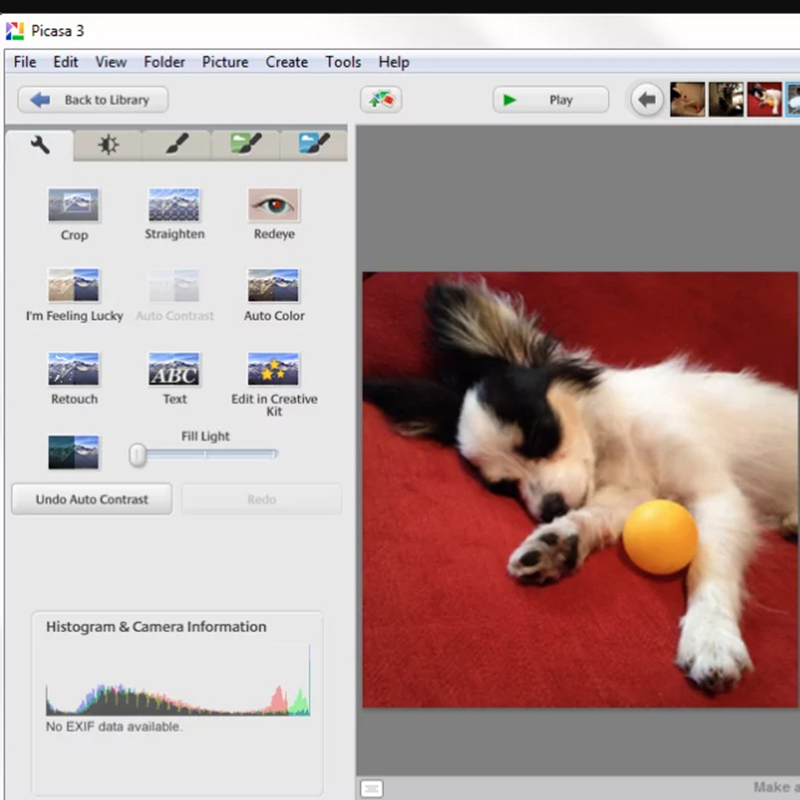Open the Tools menu
This screenshot has width=800, height=800.
[x=343, y=62]
